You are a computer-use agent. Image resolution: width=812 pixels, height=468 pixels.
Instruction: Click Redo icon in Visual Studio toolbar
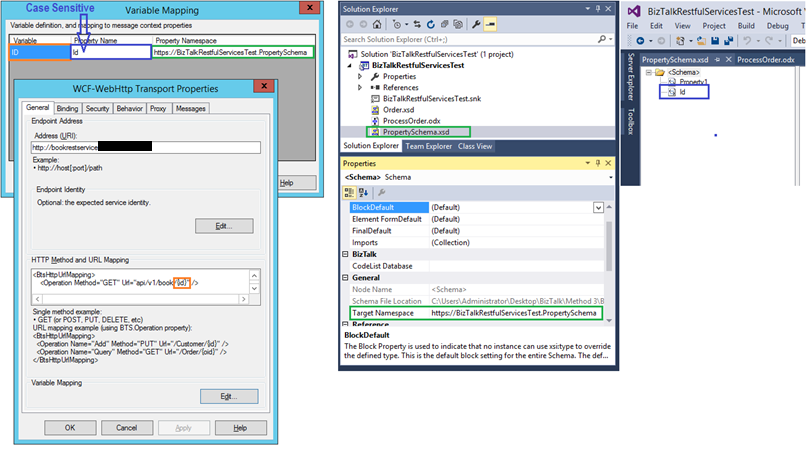[769, 40]
